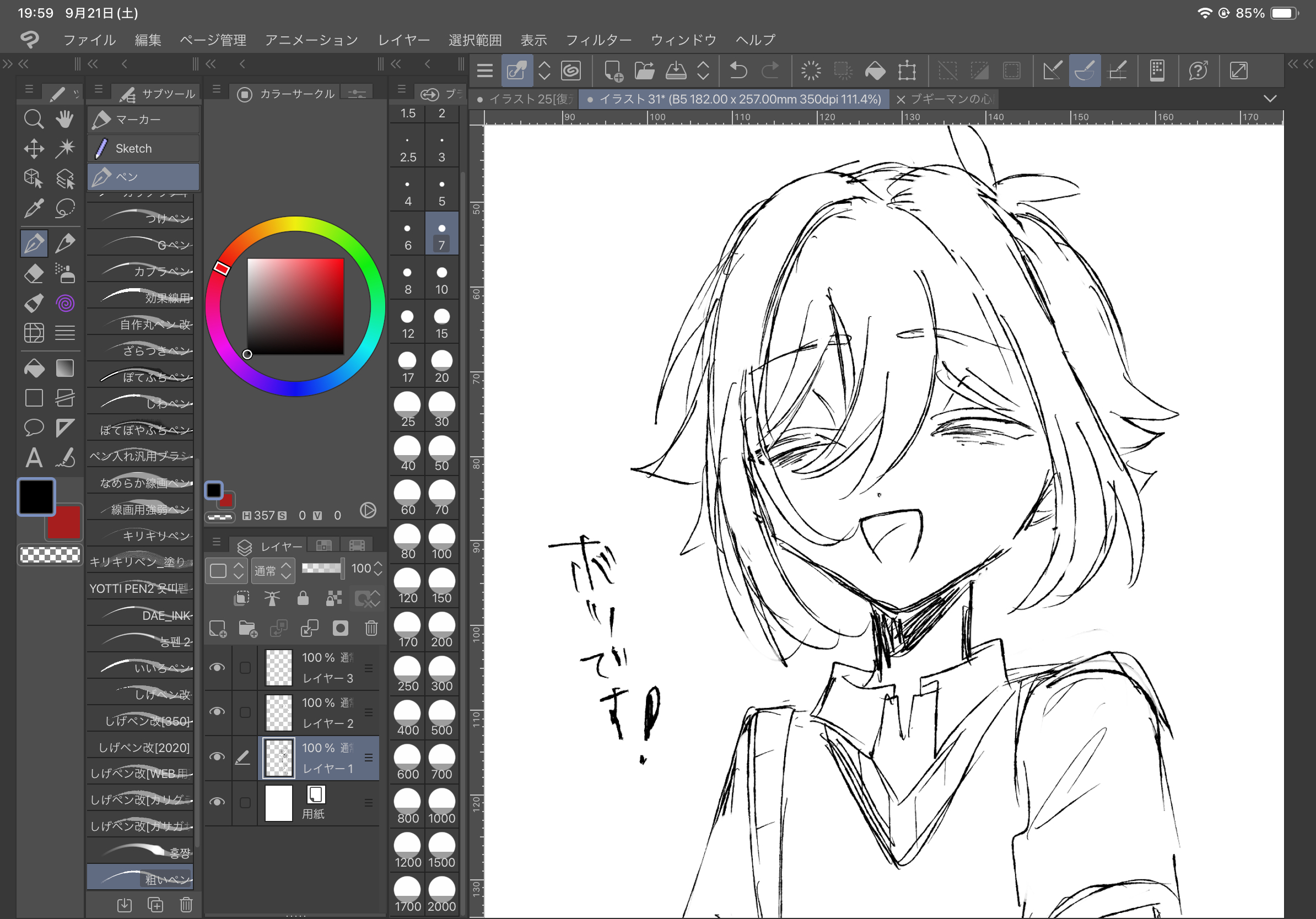Select the Eraser tool
Viewport: 1316px width, 919px height.
34,273
